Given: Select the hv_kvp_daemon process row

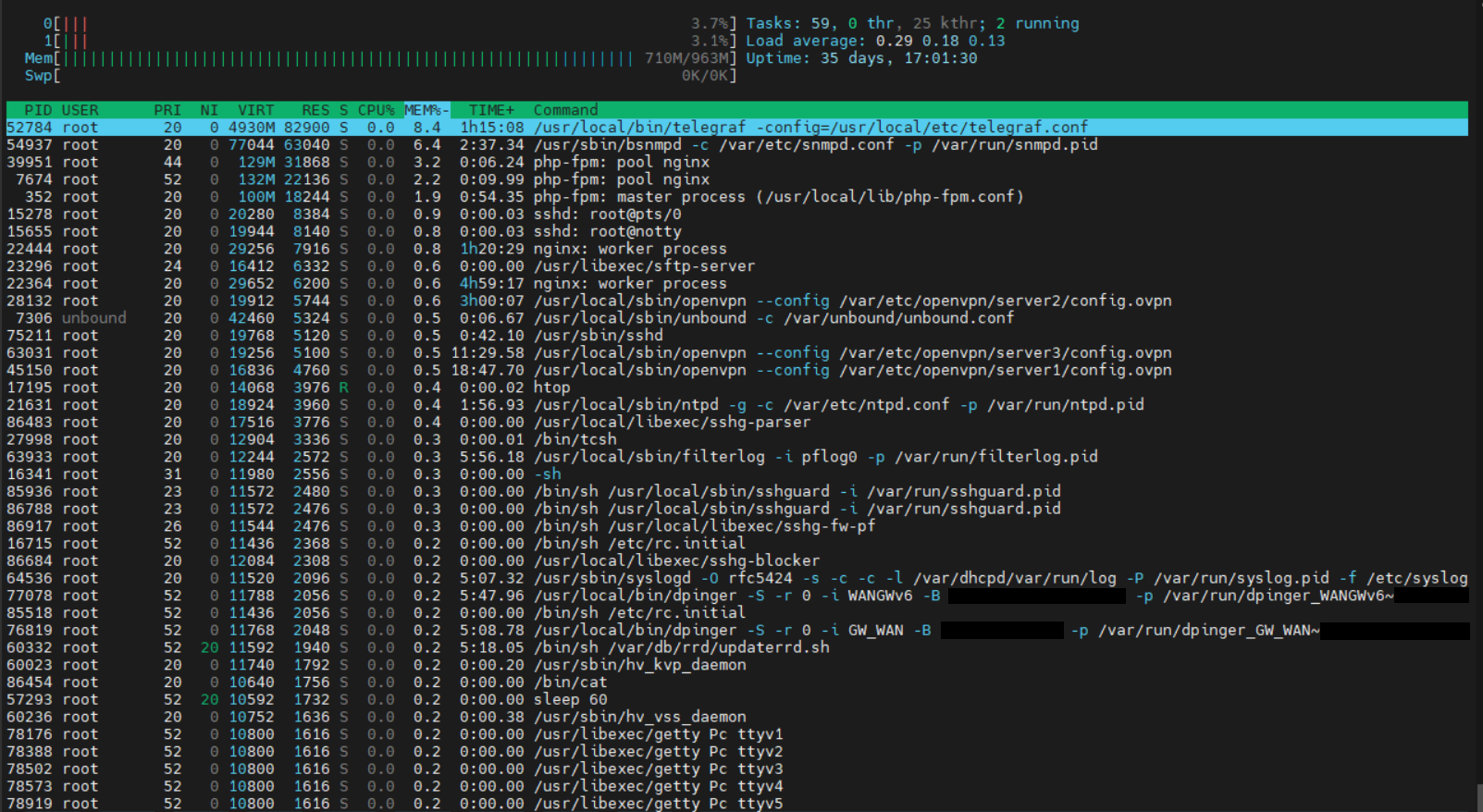Looking at the screenshot, I should click(736, 665).
